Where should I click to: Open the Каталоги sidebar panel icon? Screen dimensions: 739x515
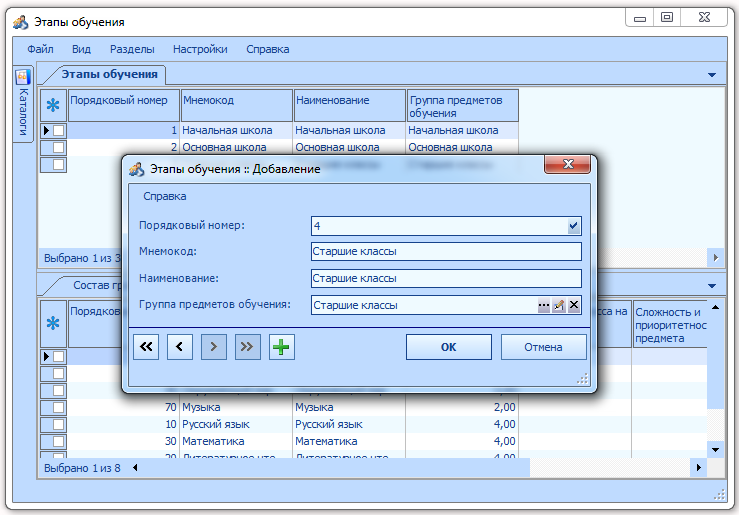[23, 77]
